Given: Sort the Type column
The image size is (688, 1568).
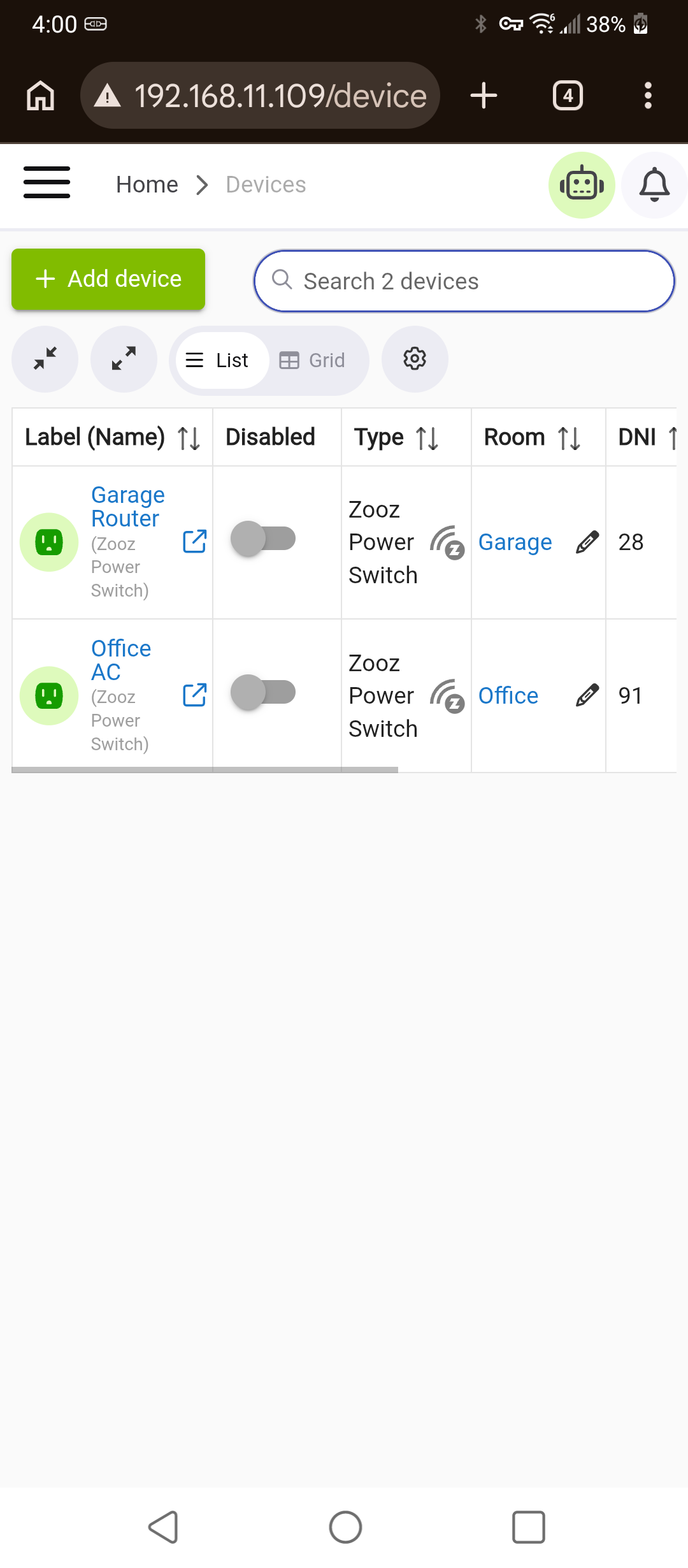Looking at the screenshot, I should pyautogui.click(x=427, y=438).
